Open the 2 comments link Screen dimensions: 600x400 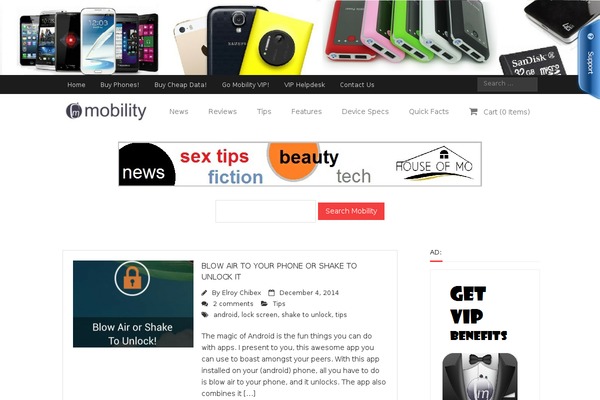click(x=233, y=304)
